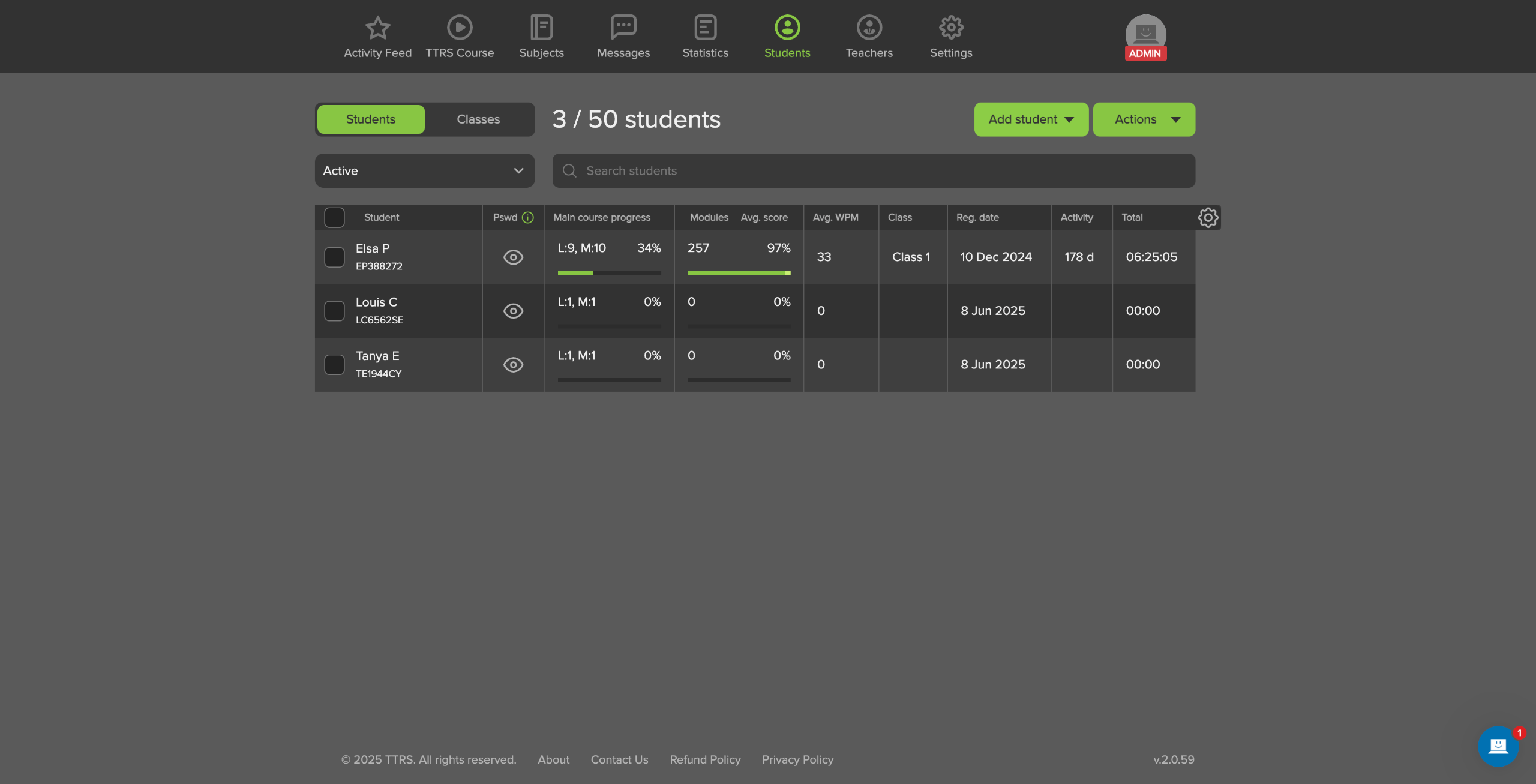1536x784 pixels.
Task: Show password for Louis C
Action: pyautogui.click(x=513, y=311)
